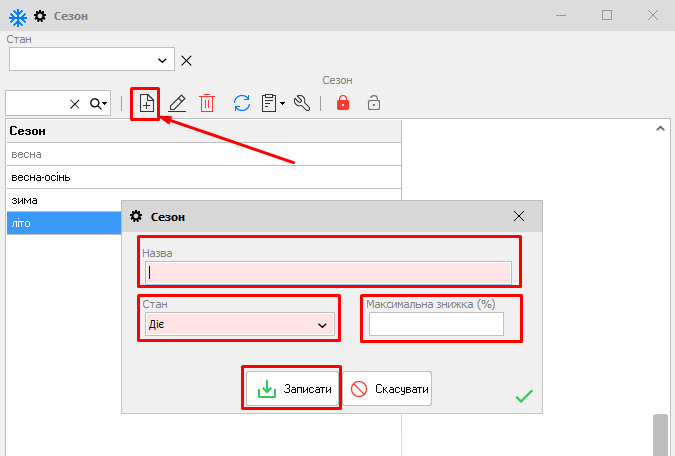Expand the Стан filter combo box
Viewport: 675px width, 456px height.
click(x=162, y=60)
